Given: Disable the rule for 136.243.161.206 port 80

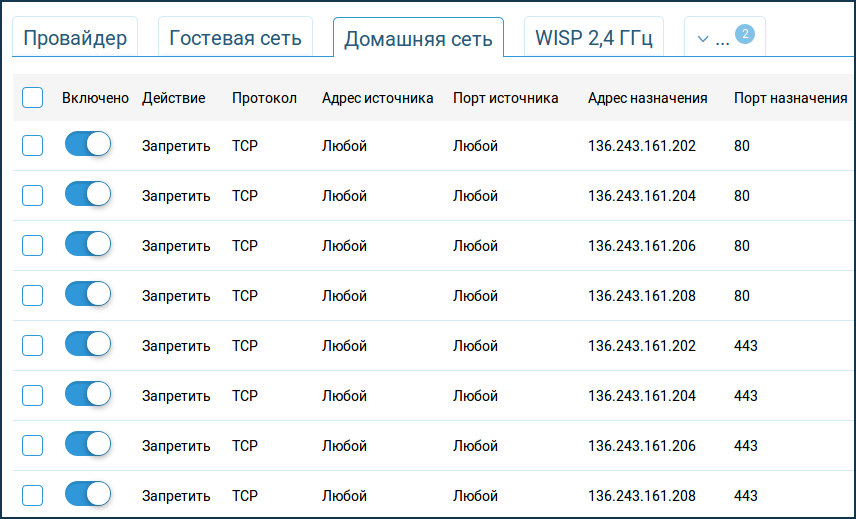Looking at the screenshot, I should [x=88, y=244].
